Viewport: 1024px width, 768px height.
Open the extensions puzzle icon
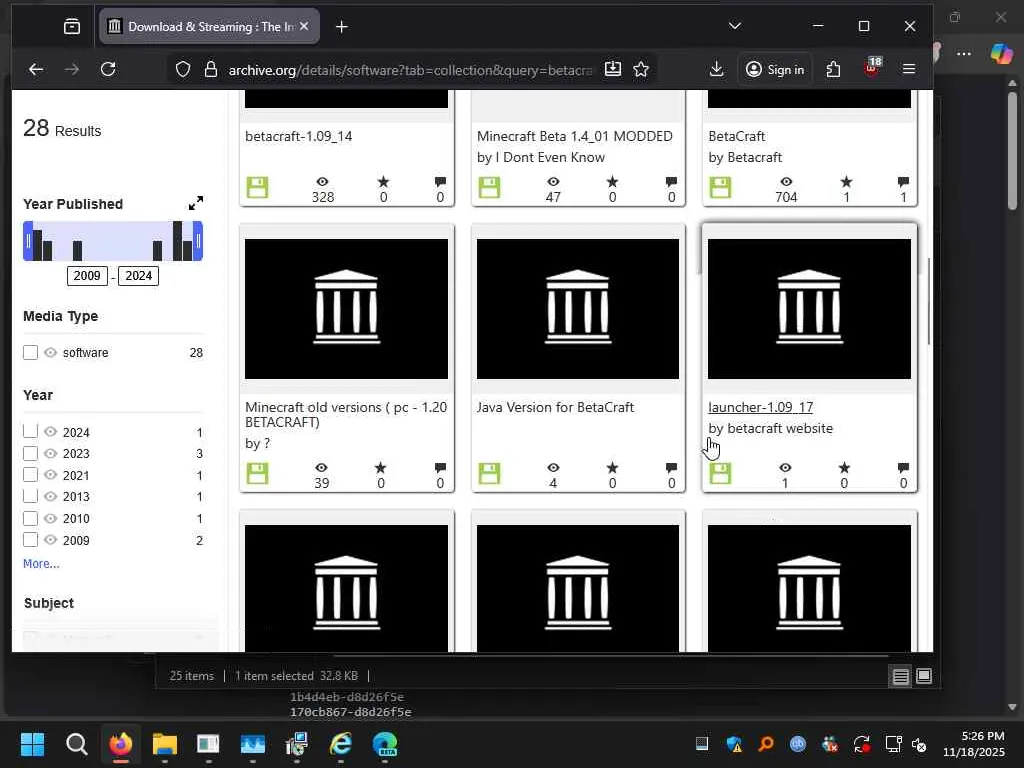[833, 69]
